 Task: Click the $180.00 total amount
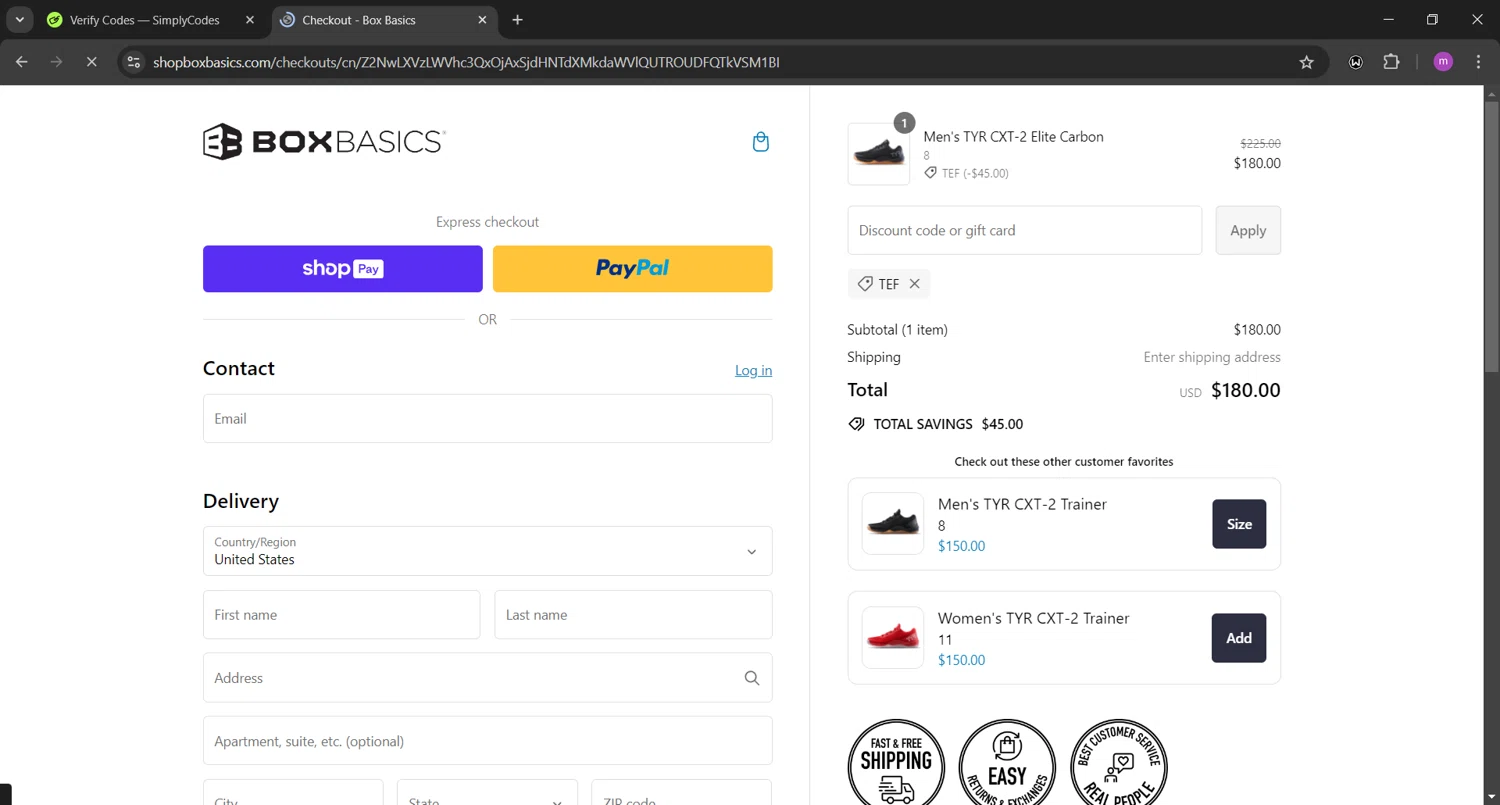pos(1245,390)
